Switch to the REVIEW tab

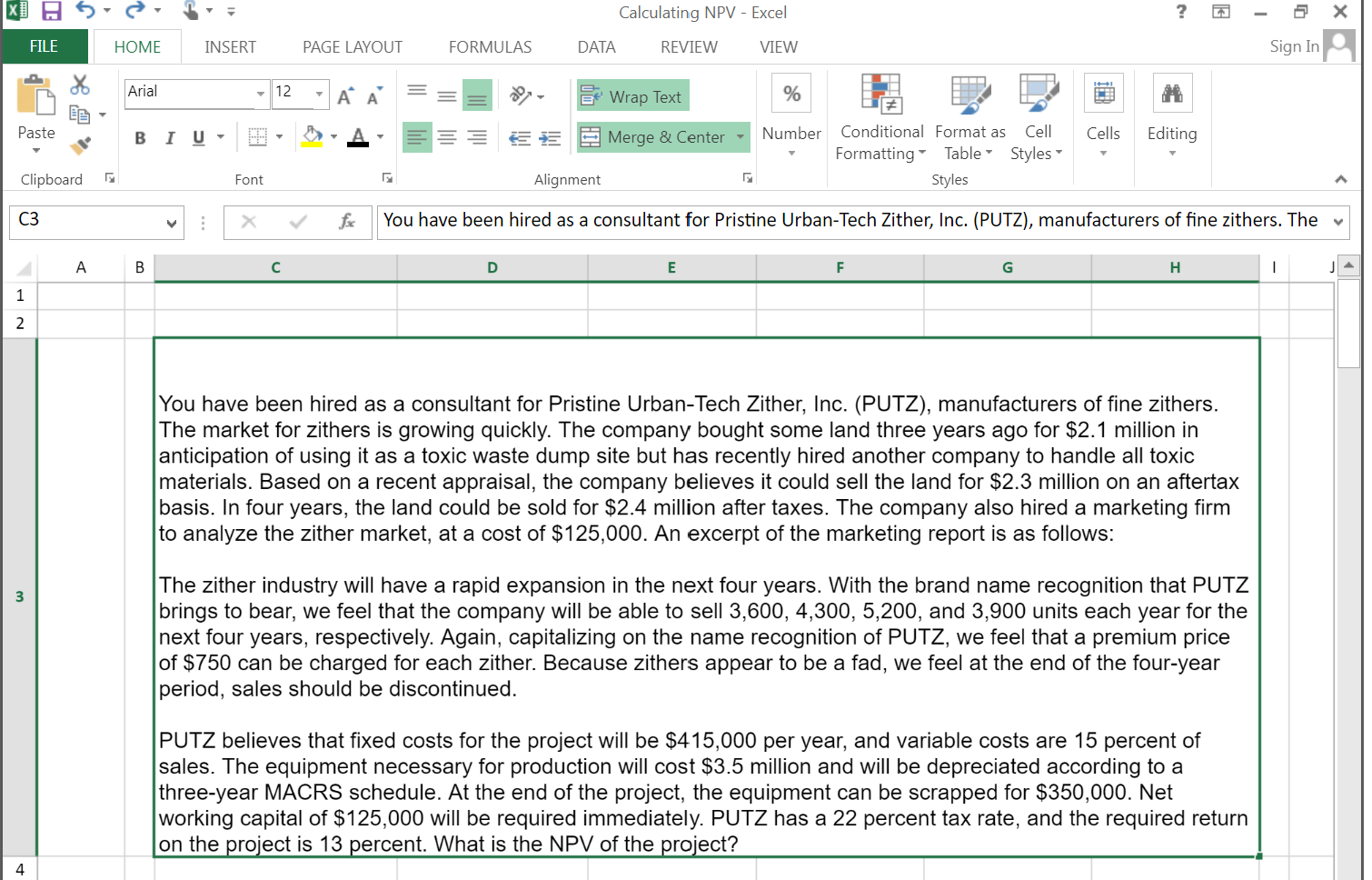[689, 47]
